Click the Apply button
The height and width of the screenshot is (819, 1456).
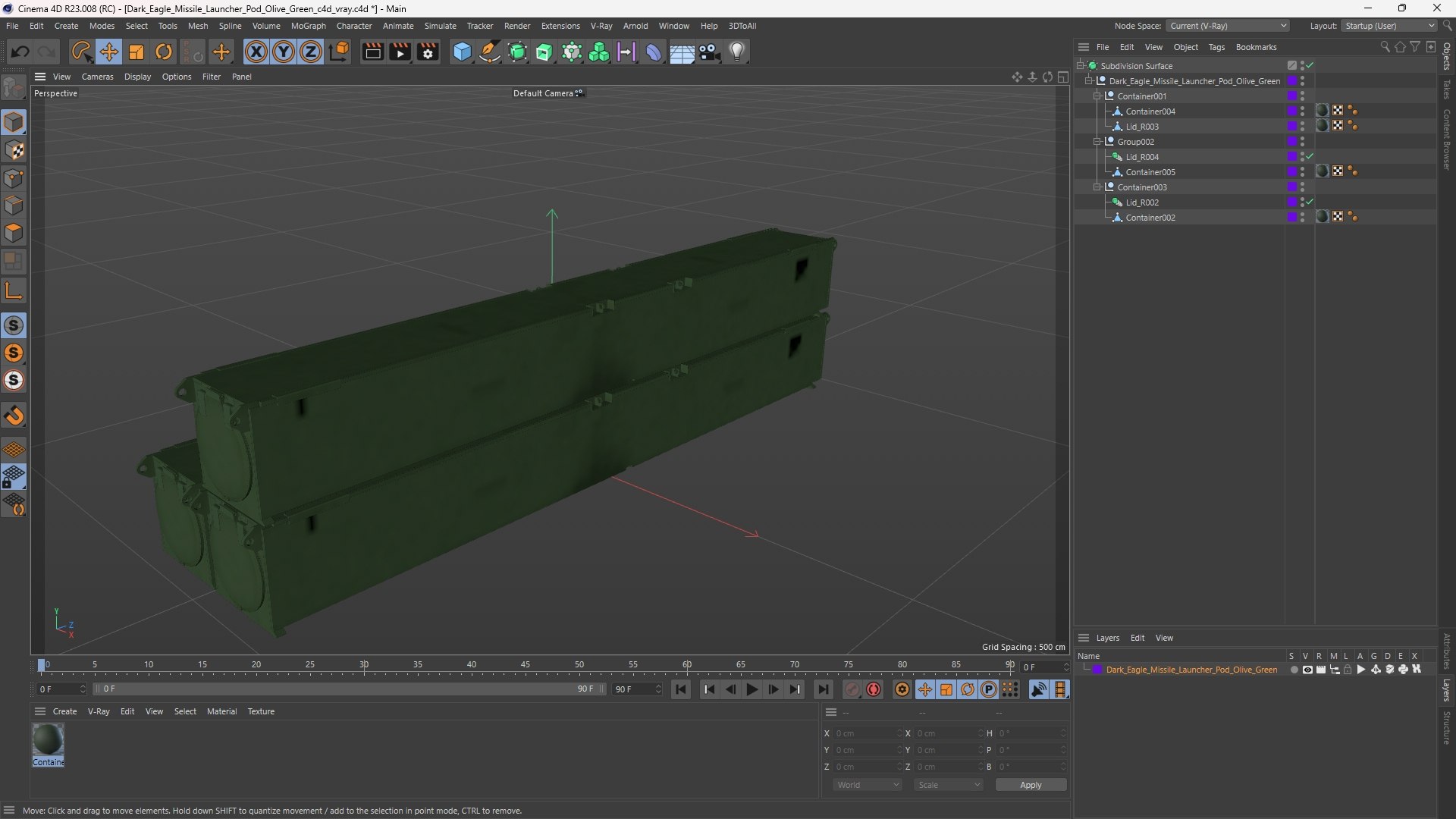1031,785
